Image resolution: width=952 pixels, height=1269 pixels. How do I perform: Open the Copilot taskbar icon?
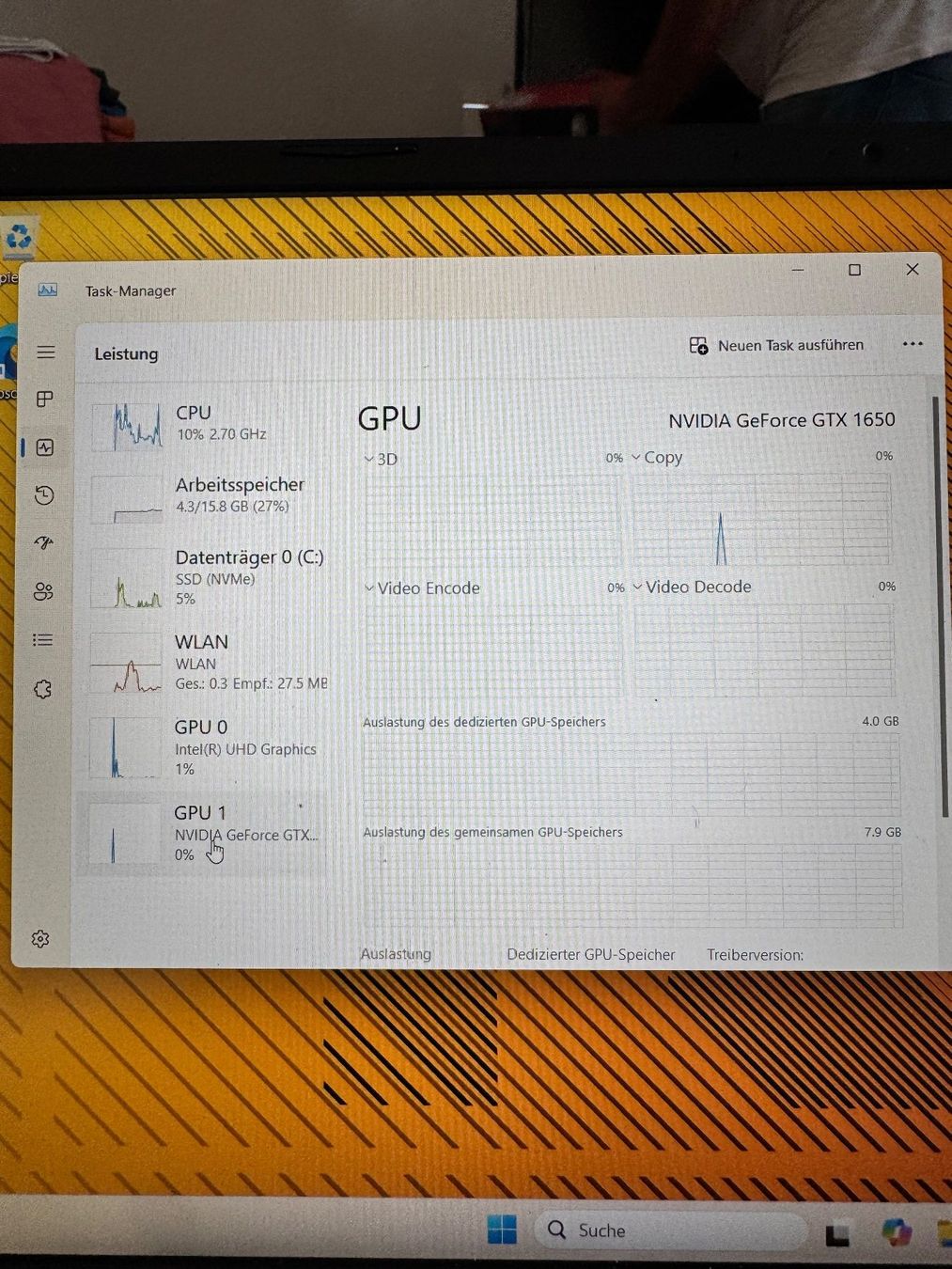[896, 1231]
